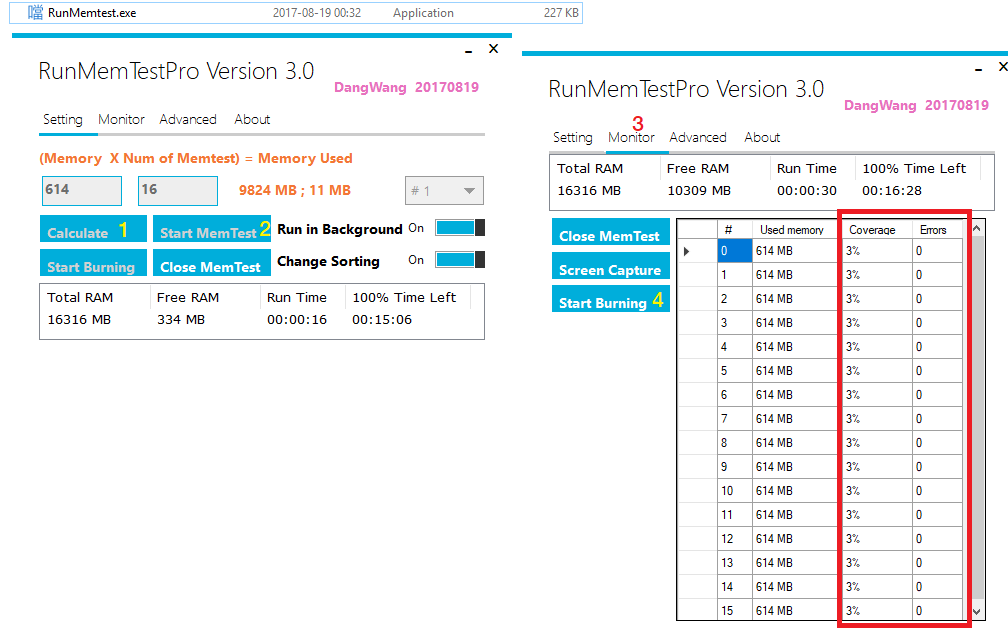Click Total RAM 16316 MB in left window

click(79, 320)
